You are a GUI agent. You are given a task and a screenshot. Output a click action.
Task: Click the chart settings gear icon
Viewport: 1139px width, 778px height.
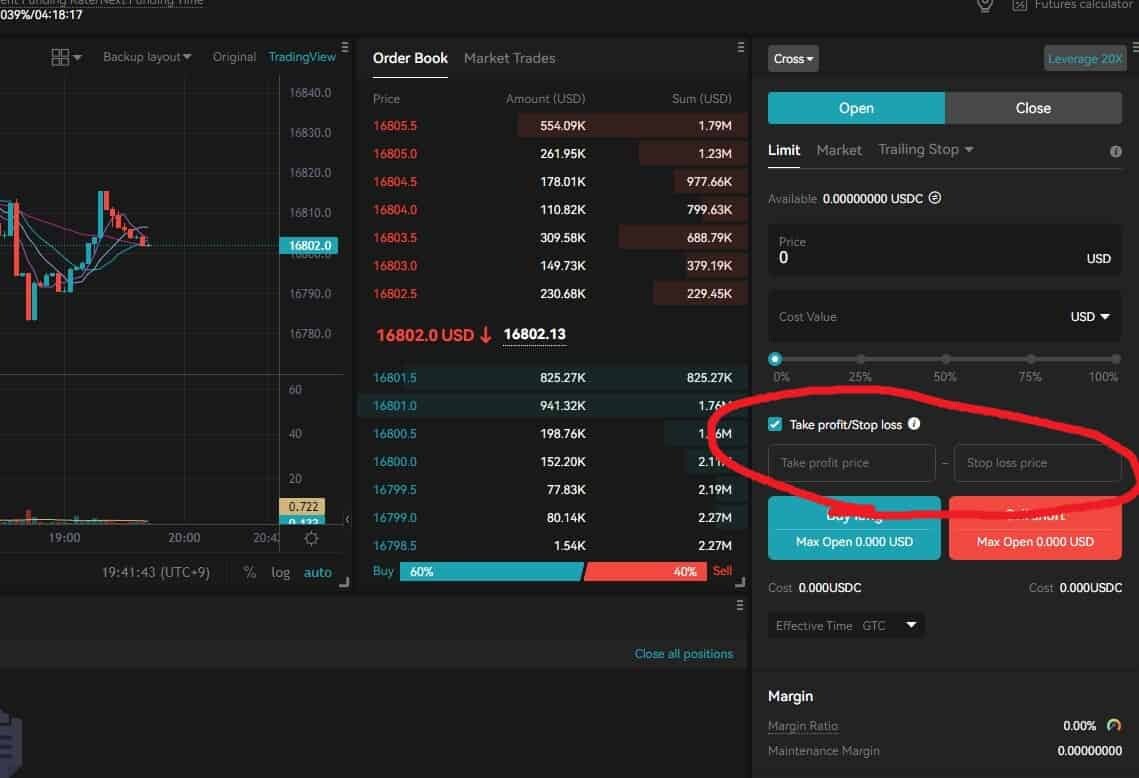pyautogui.click(x=311, y=538)
